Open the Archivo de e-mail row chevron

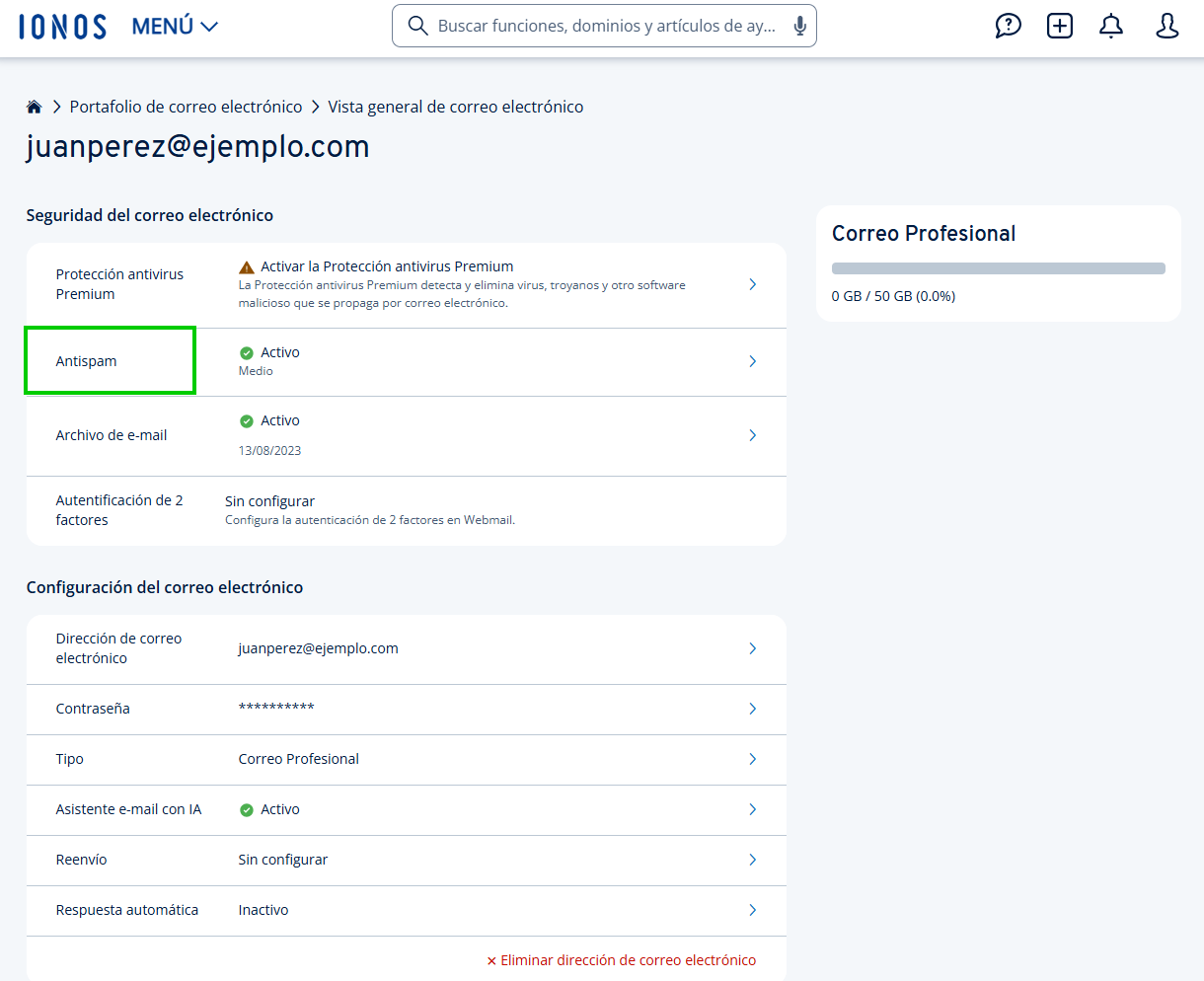(752, 435)
